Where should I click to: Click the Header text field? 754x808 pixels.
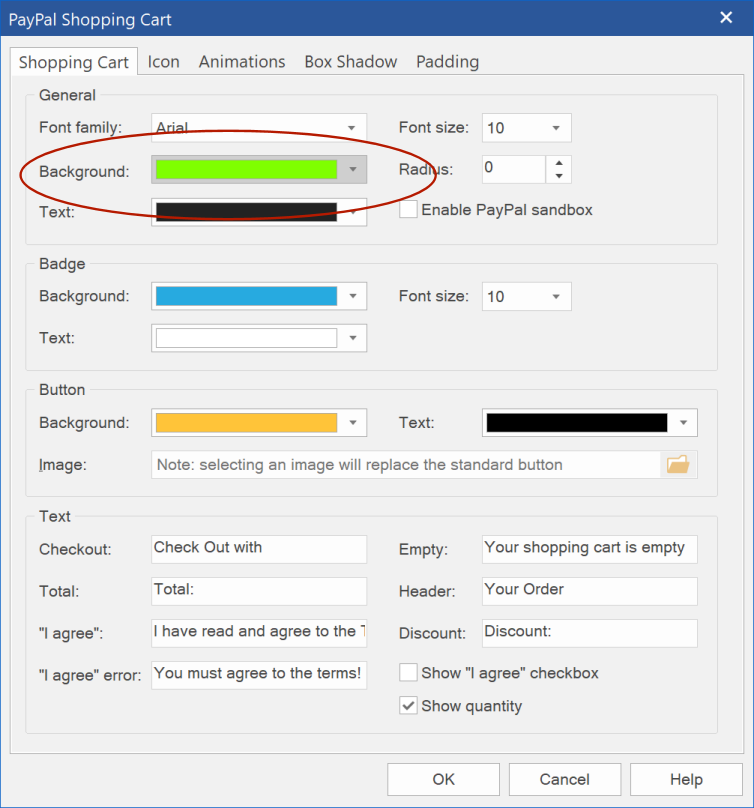590,591
